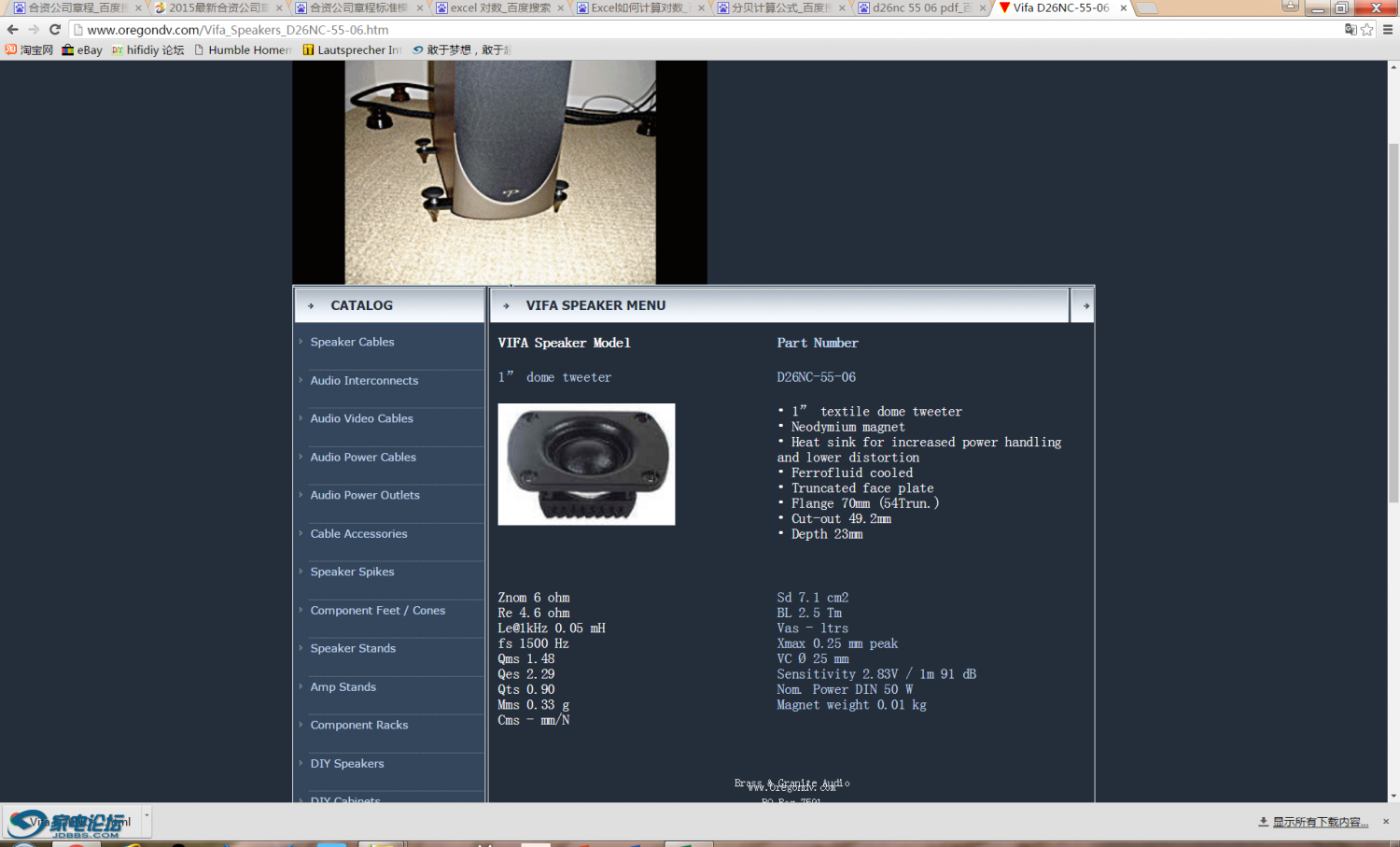This screenshot has height=847, width=1400.
Task: Click the dome tweeter product photo
Action: click(x=586, y=464)
